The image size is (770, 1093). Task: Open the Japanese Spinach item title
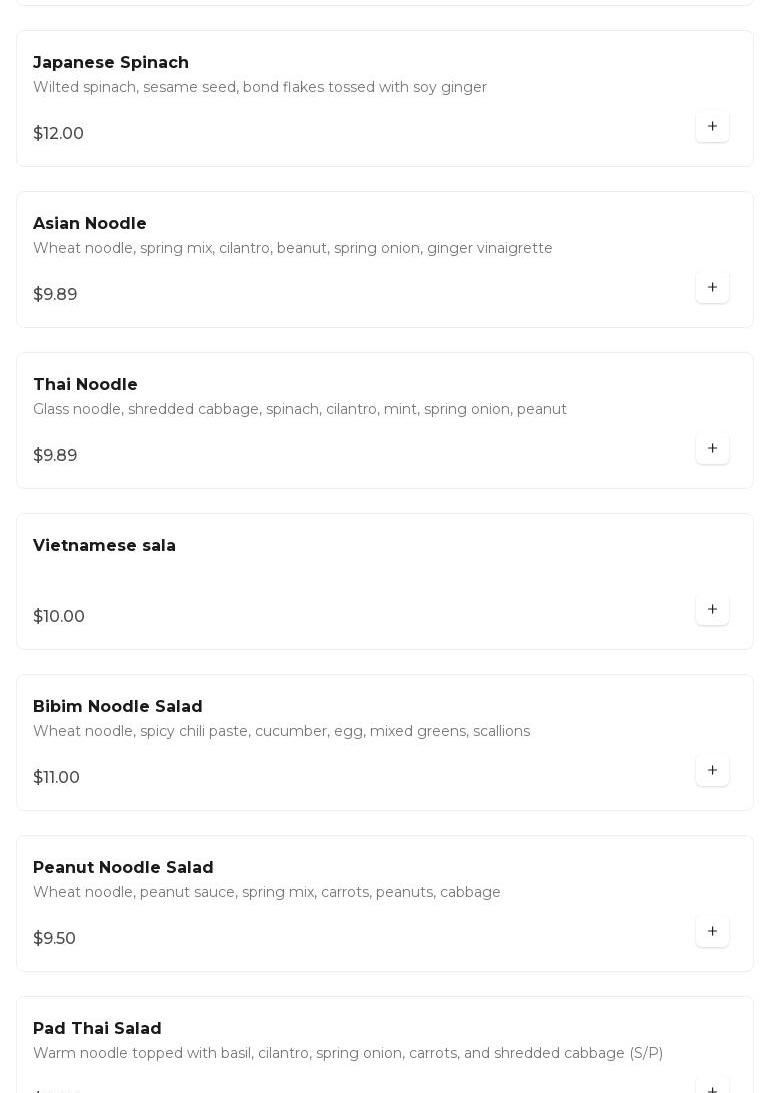coord(111,63)
